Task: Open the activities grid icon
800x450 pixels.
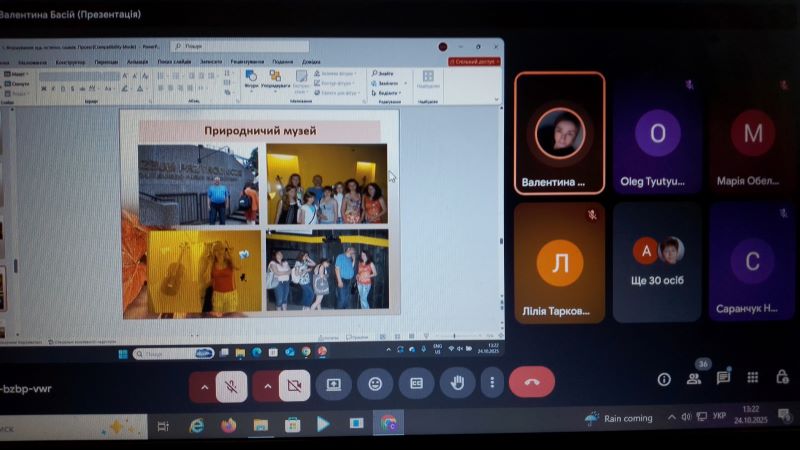Action: (x=753, y=378)
